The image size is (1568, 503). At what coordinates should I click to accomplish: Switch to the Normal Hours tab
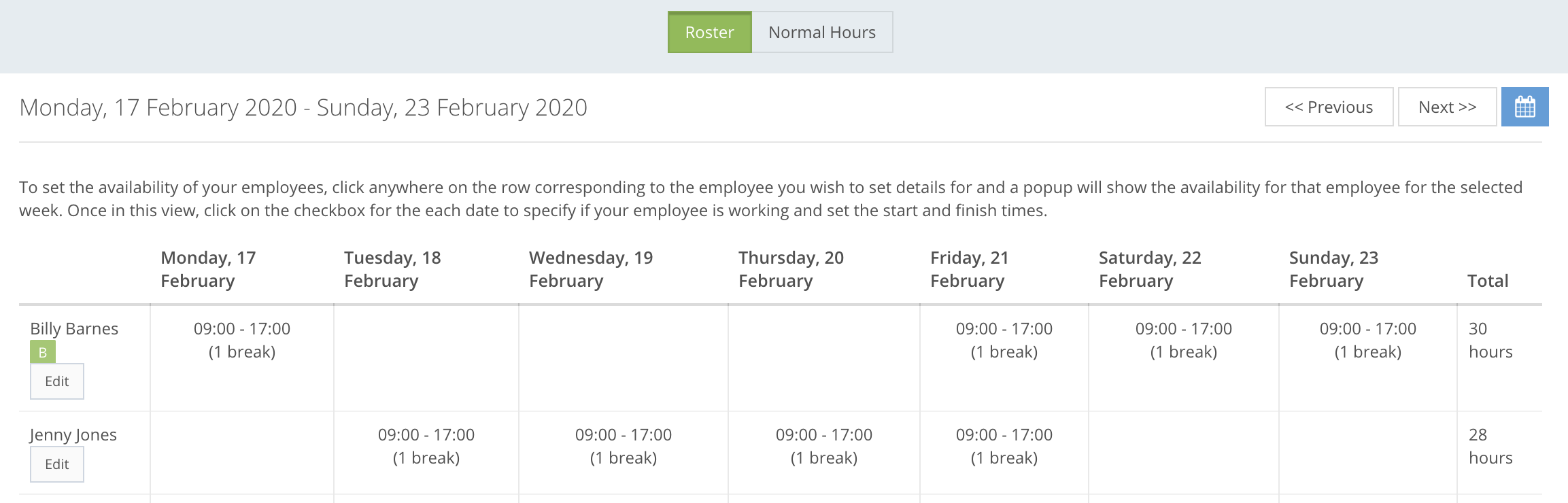[821, 32]
